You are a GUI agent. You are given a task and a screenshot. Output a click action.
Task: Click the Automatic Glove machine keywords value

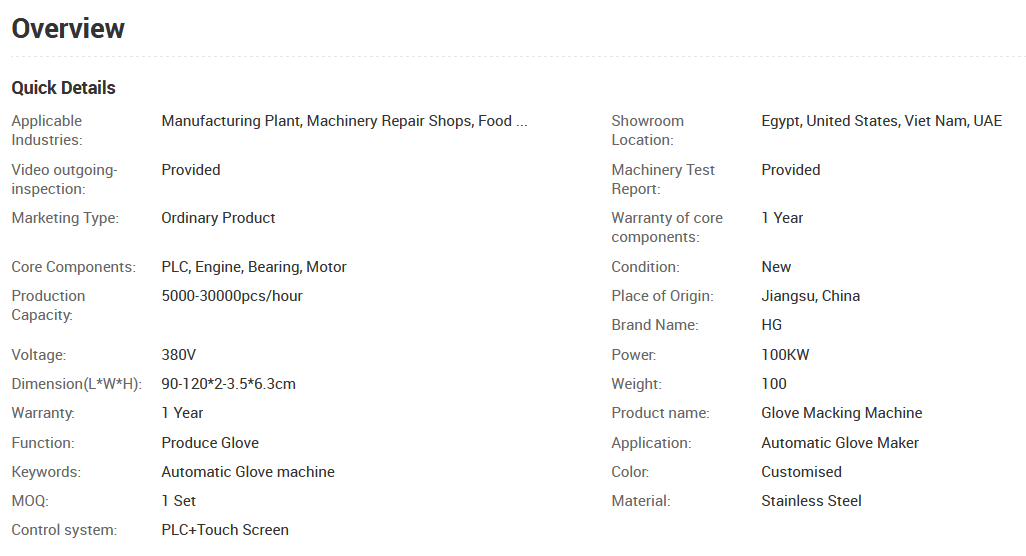click(248, 472)
